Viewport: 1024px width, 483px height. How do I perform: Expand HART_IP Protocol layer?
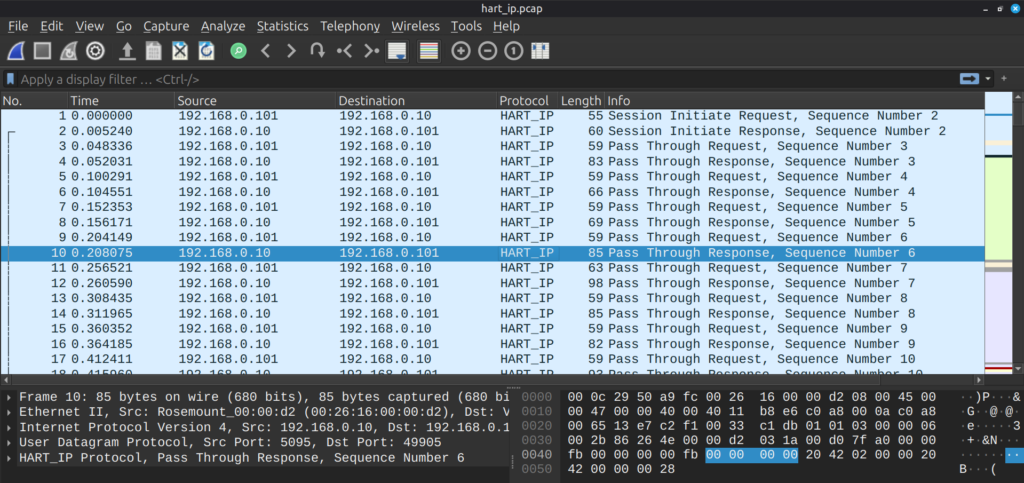[8, 458]
